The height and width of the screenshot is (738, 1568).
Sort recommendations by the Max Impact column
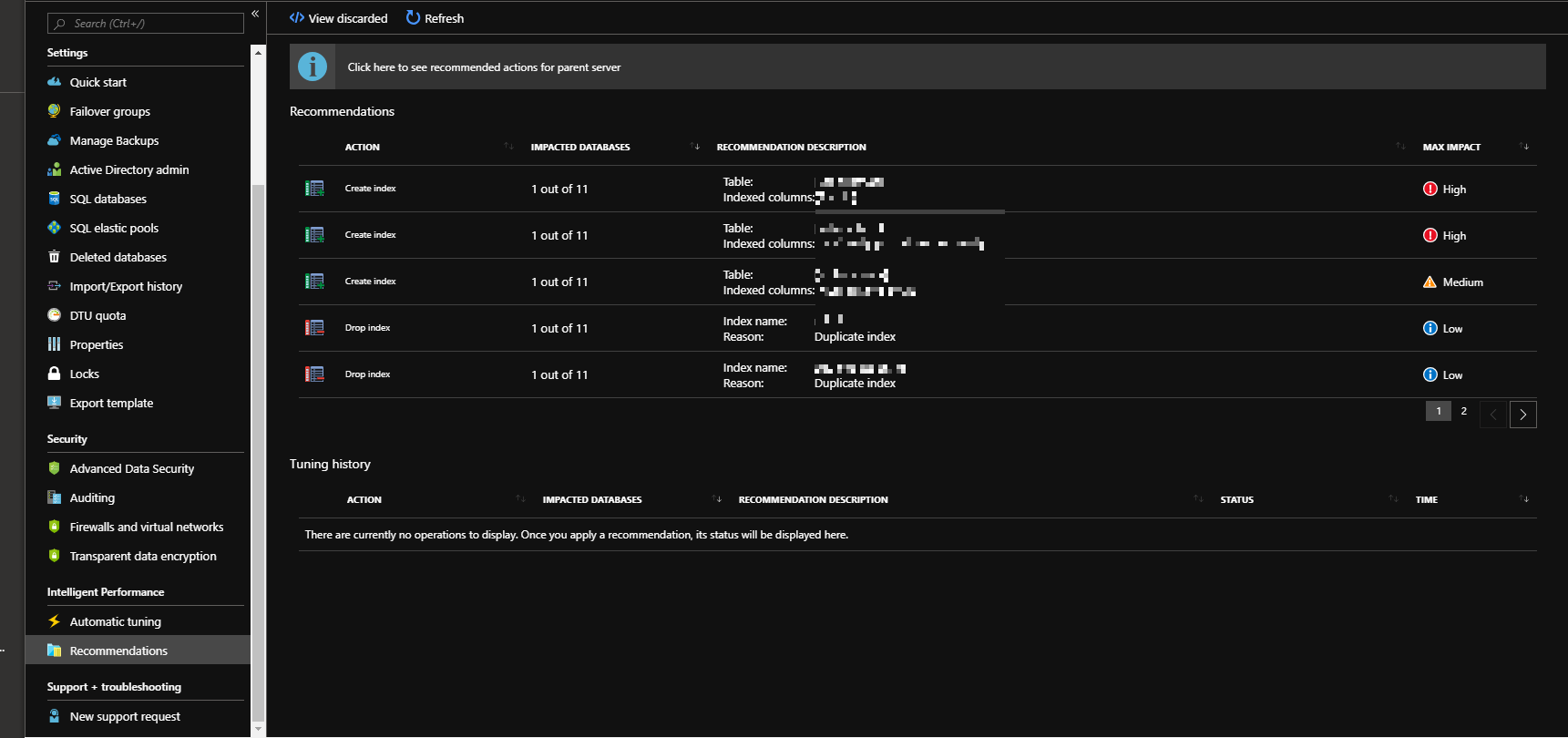click(1524, 147)
